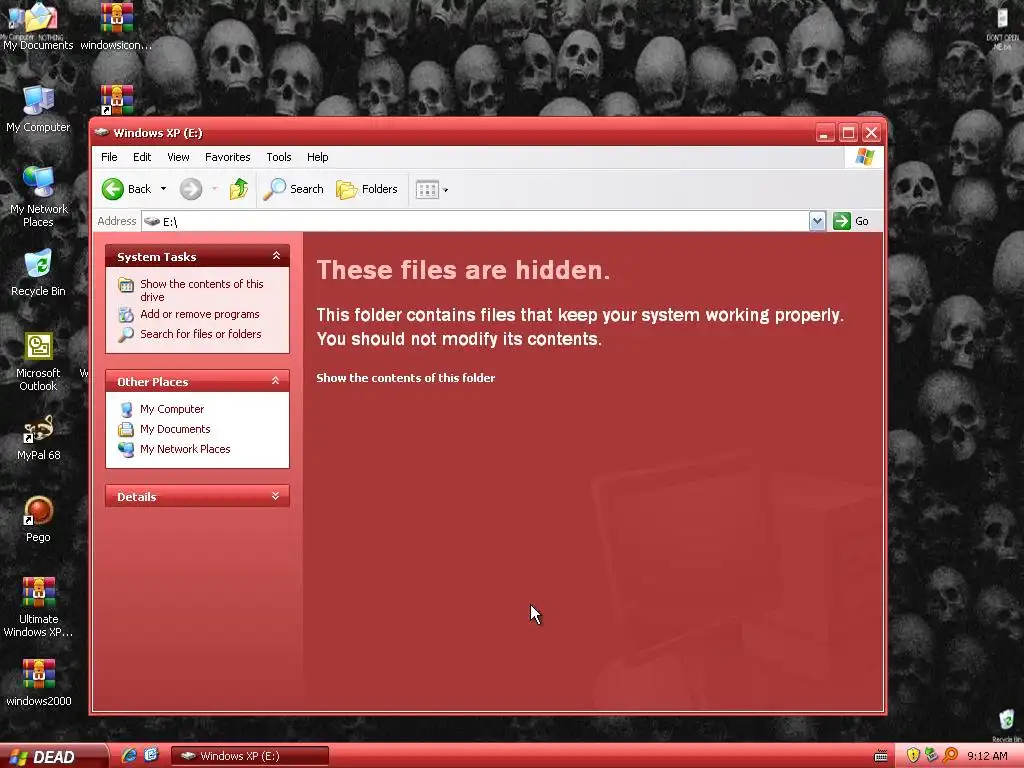This screenshot has width=1024, height=768.
Task: Click the Windows XP (E:) taskbar button
Action: coord(249,756)
